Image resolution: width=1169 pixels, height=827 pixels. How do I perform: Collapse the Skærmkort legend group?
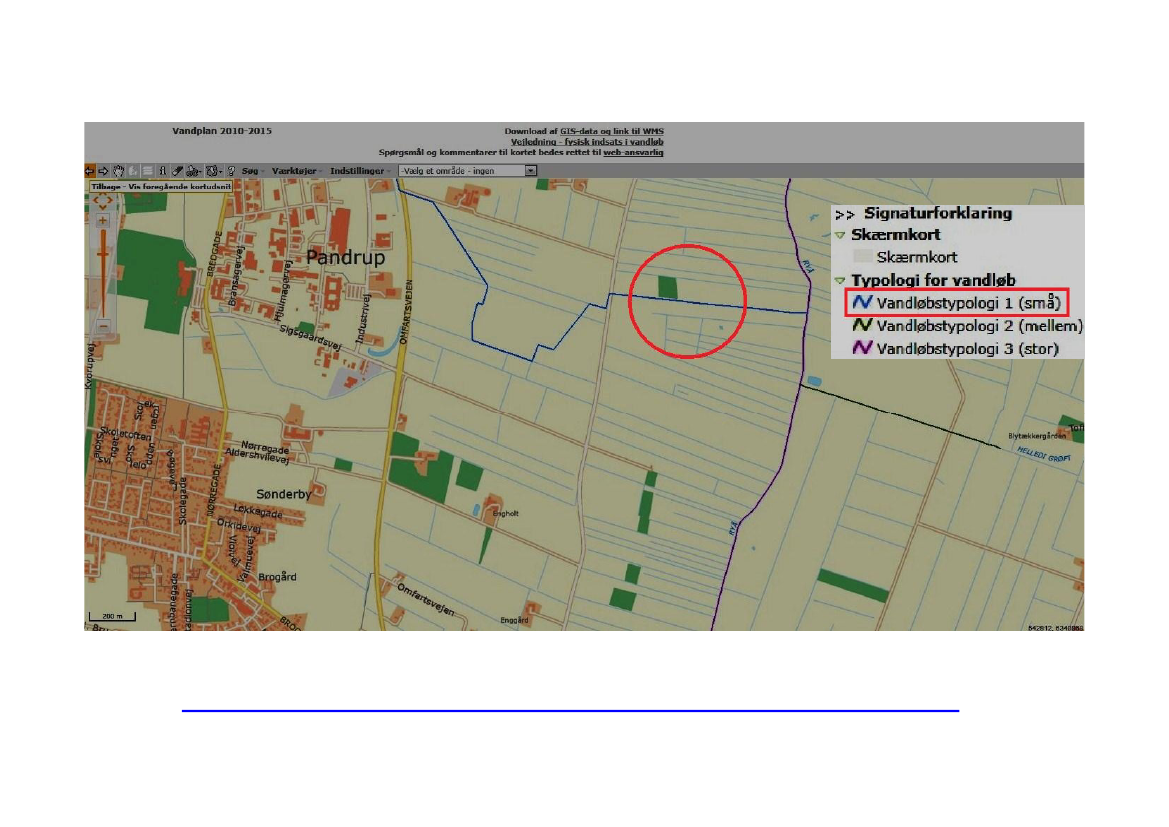pos(840,235)
